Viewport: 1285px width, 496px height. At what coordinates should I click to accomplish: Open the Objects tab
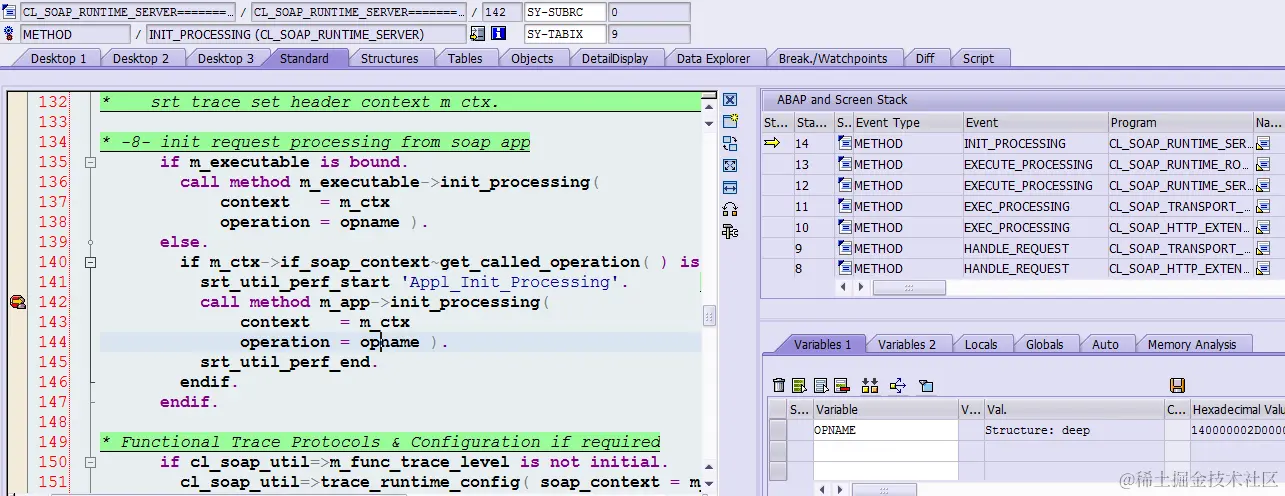coord(532,58)
